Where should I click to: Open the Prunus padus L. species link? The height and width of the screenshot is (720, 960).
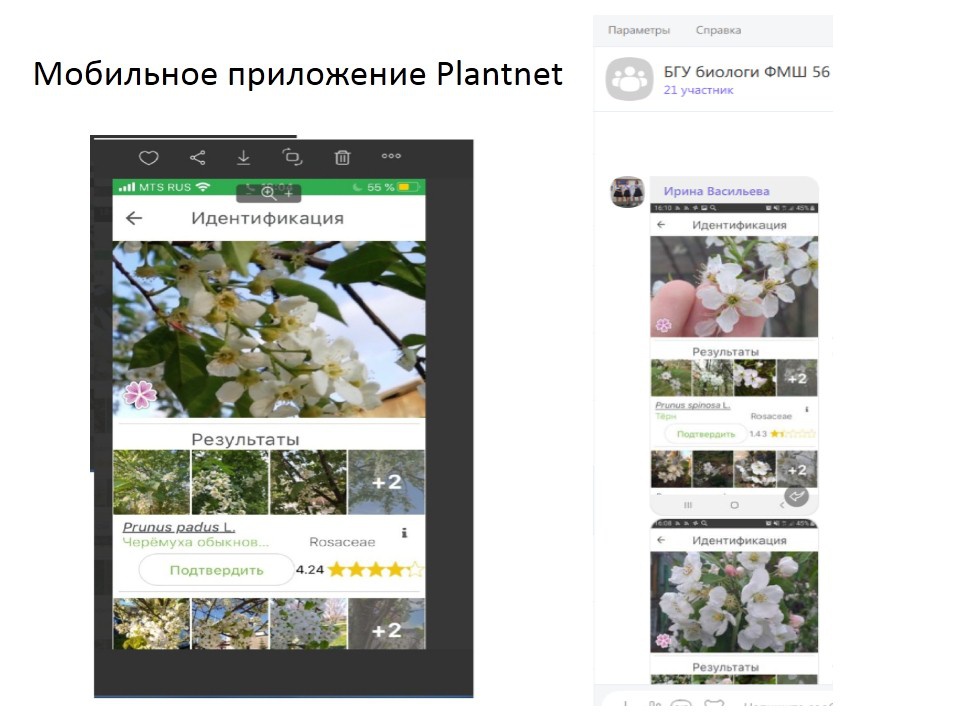coord(179,527)
